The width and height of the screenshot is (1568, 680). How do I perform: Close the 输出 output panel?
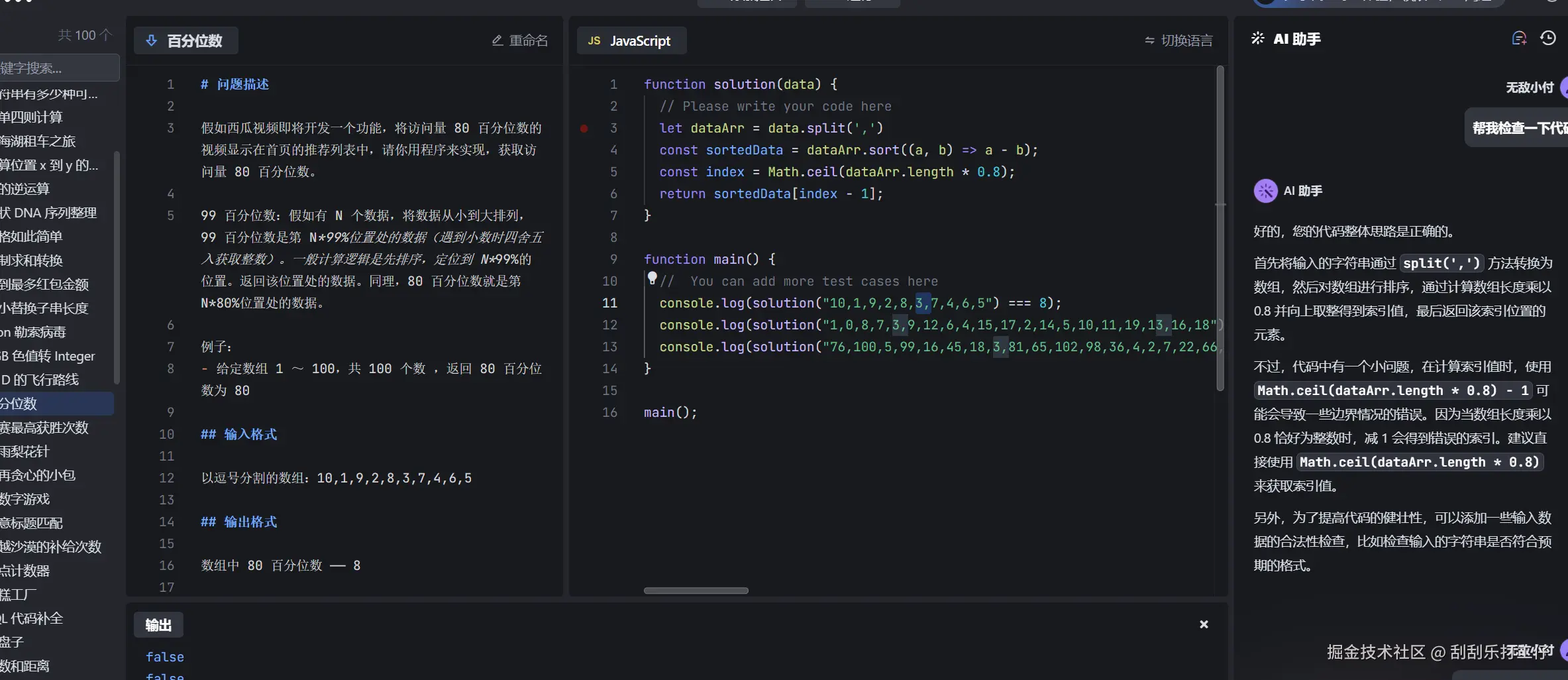pyautogui.click(x=1204, y=624)
